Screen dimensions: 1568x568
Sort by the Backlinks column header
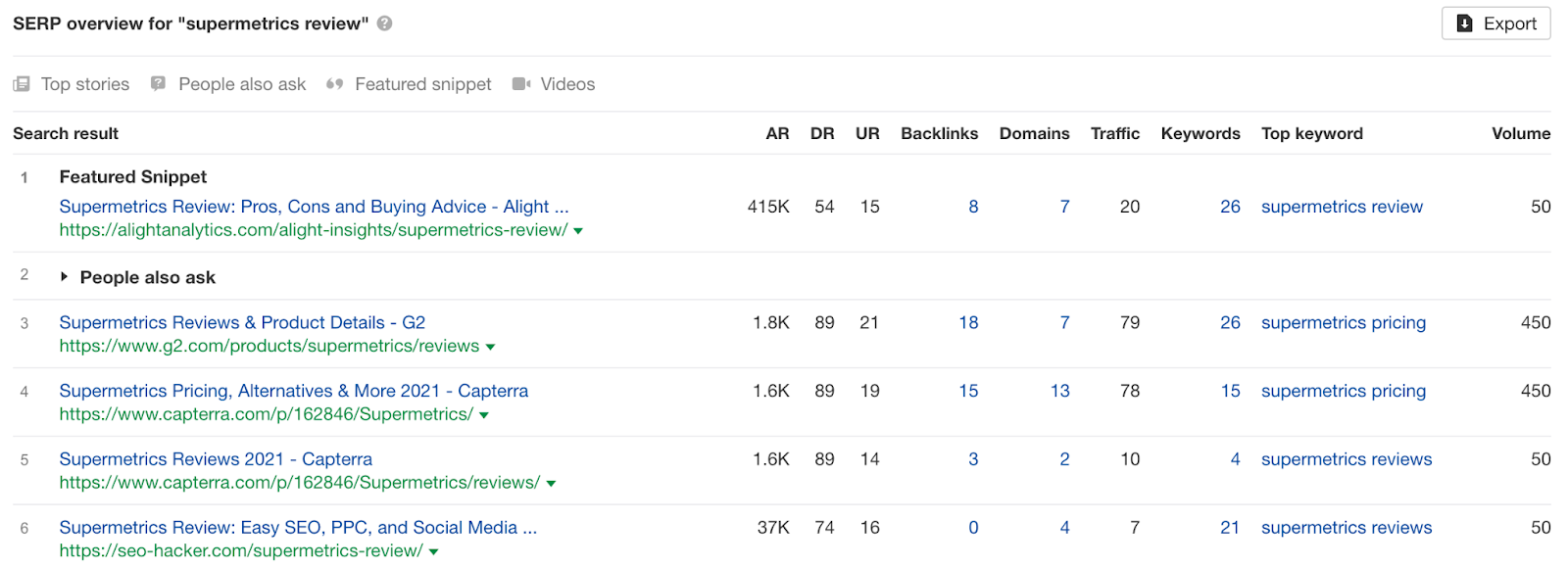click(x=939, y=133)
